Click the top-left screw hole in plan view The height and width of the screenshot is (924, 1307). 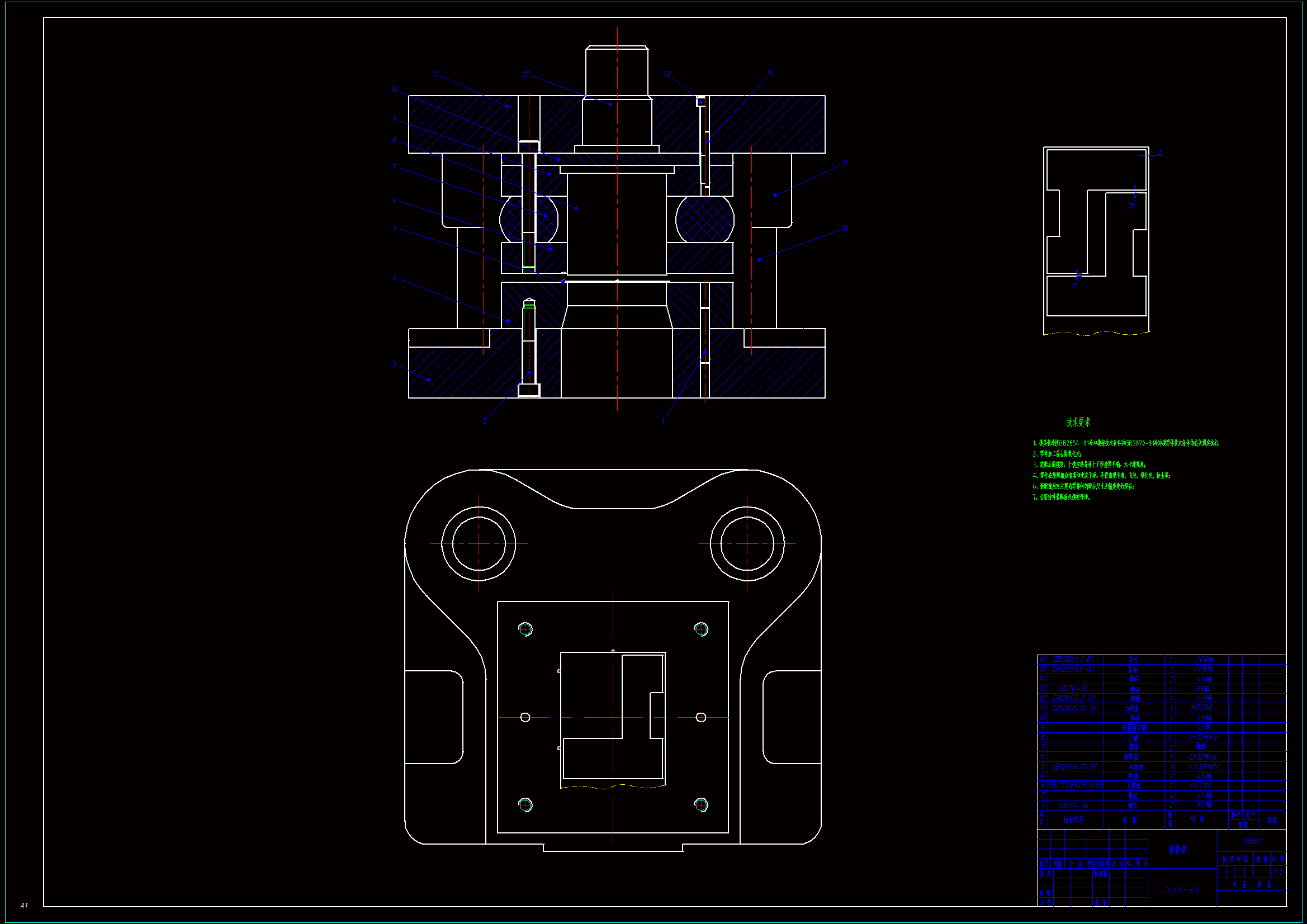[525, 629]
